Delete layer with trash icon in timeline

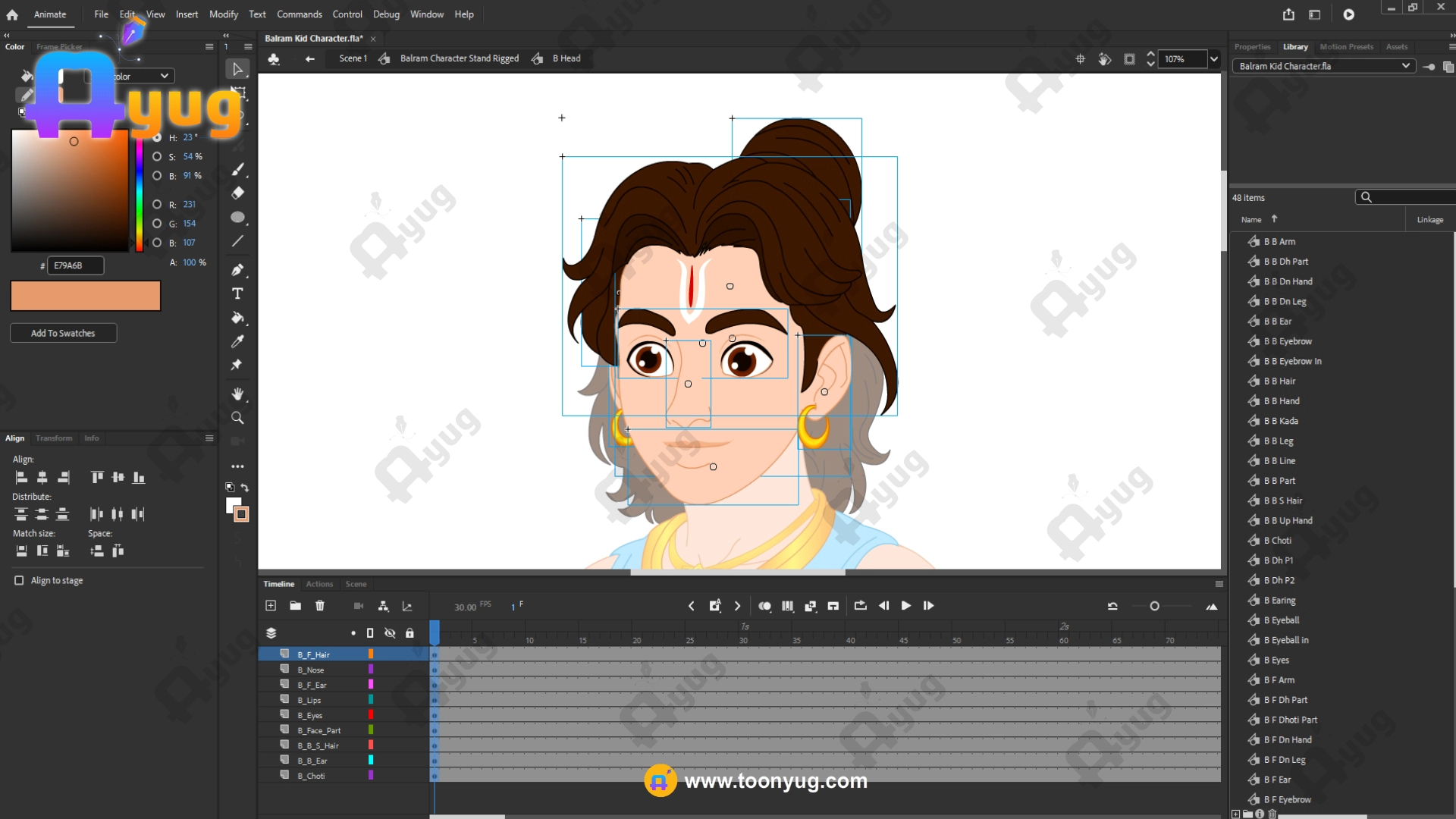[320, 605]
